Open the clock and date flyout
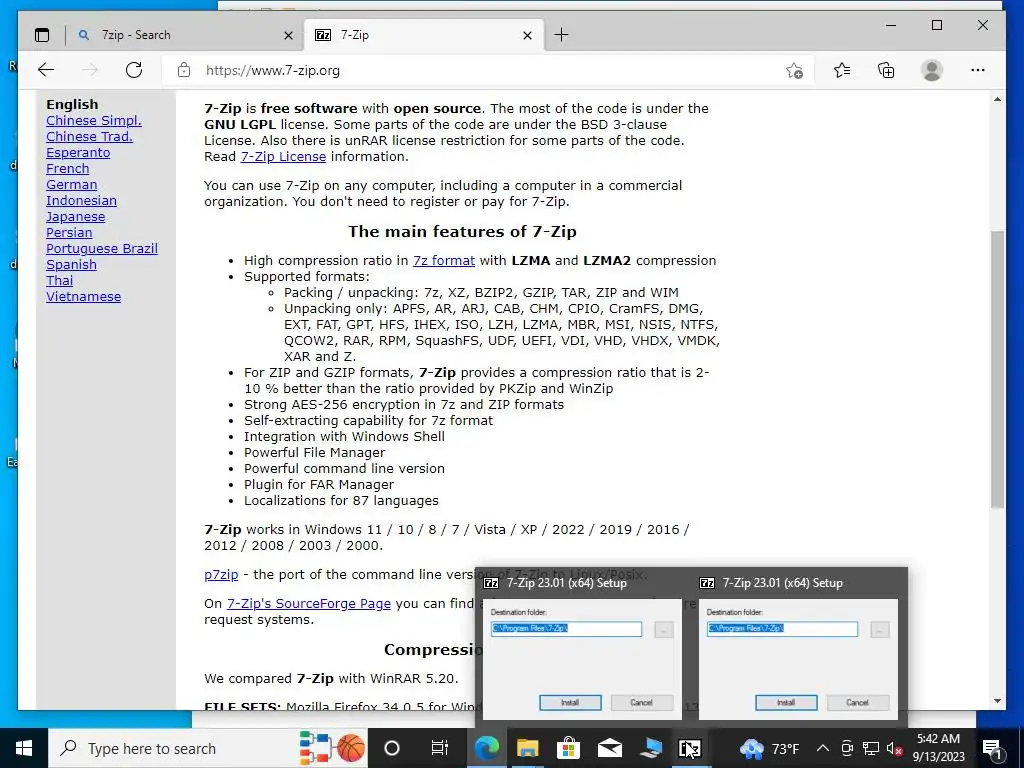 (x=938, y=748)
